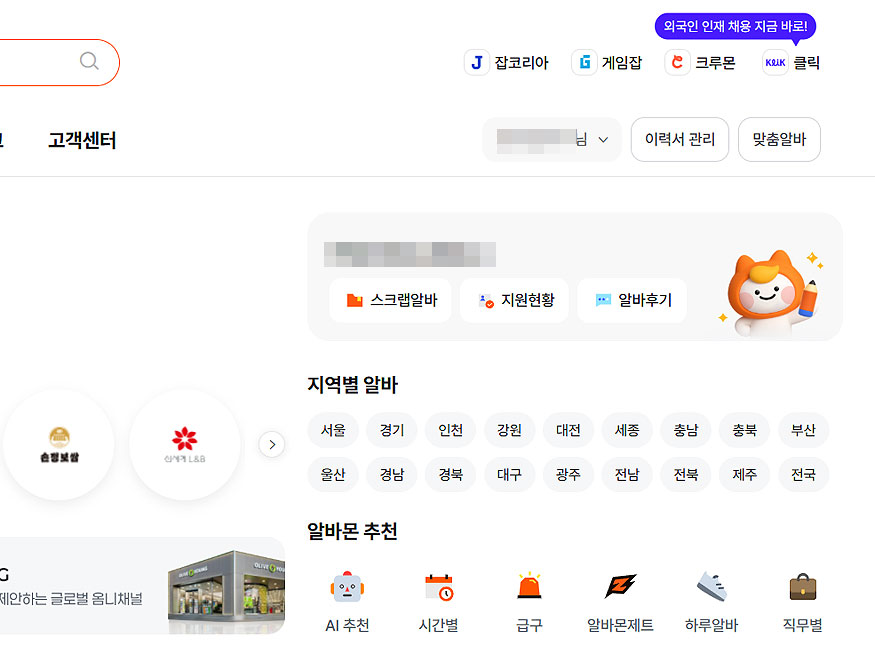875x654 pixels.
Task: Expand the user name account dropdown
Action: coord(552,140)
